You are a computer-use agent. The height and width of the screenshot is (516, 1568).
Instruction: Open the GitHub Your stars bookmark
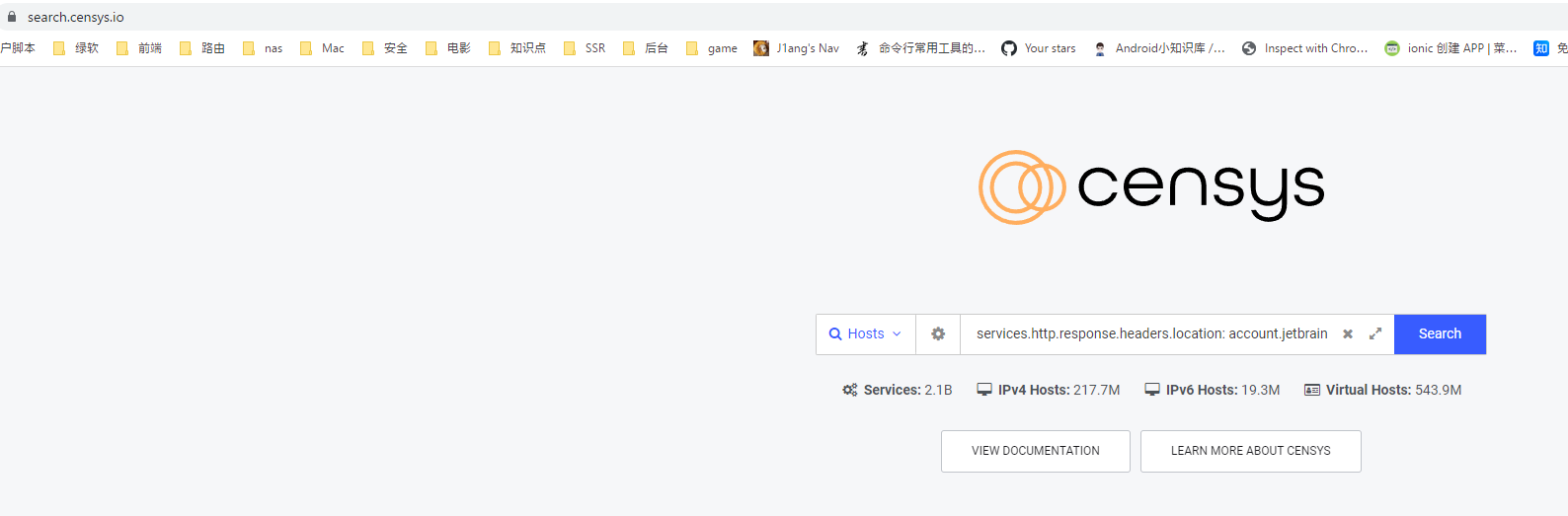(1039, 48)
